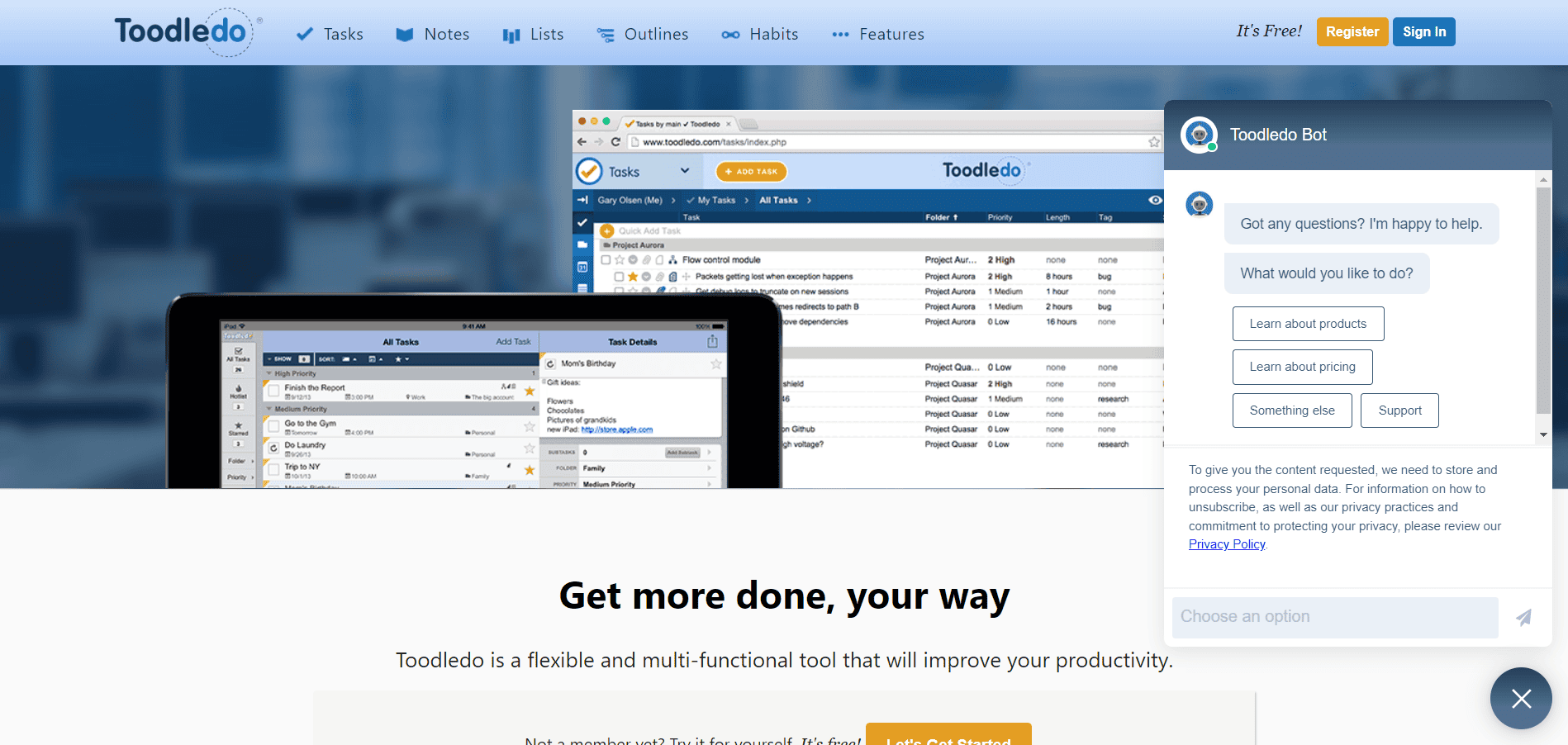
Task: Click the chat scrollbar down arrow
Action: tap(1543, 434)
